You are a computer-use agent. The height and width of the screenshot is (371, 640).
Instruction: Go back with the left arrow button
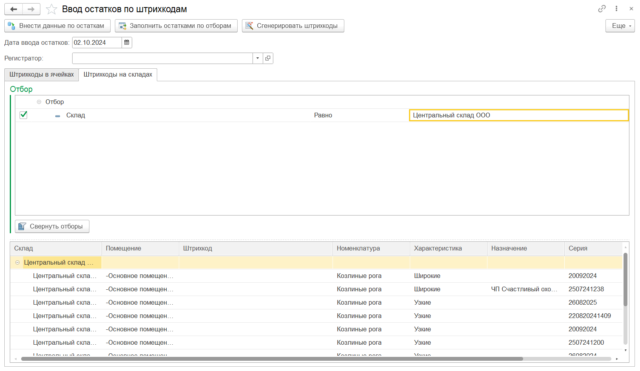click(13, 9)
